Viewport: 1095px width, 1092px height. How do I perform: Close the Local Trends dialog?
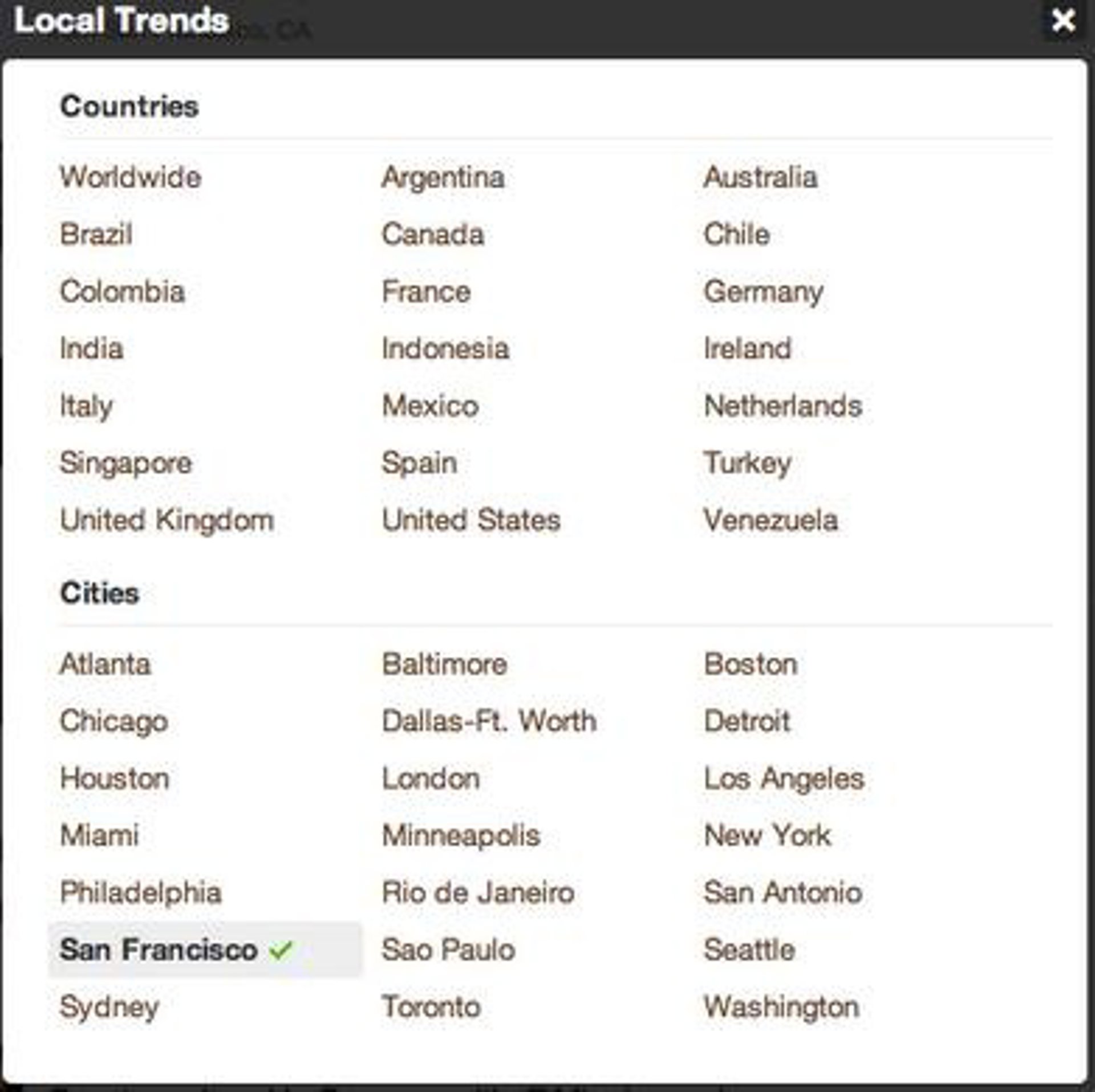coord(1063,22)
